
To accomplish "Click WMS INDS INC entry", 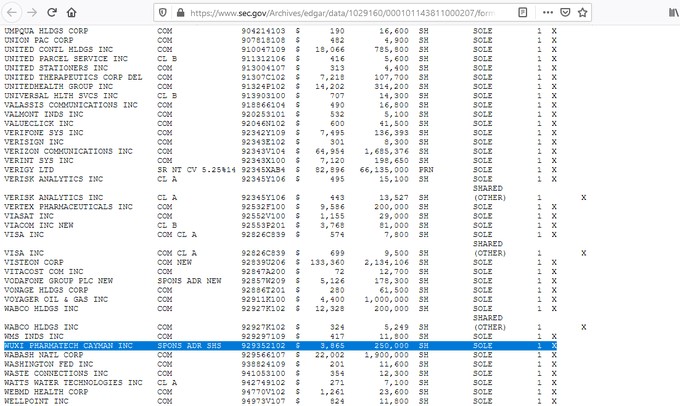I will [33, 336].
